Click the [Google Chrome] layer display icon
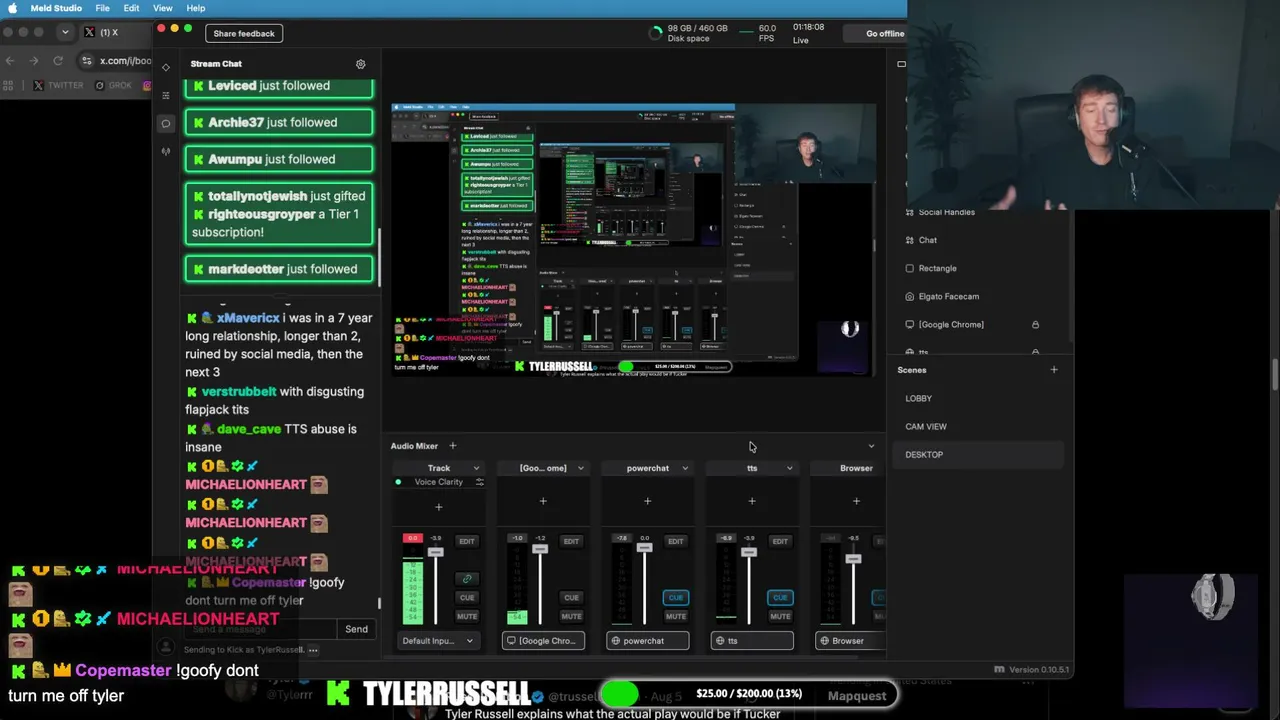Image resolution: width=1280 pixels, height=720 pixels. point(909,324)
